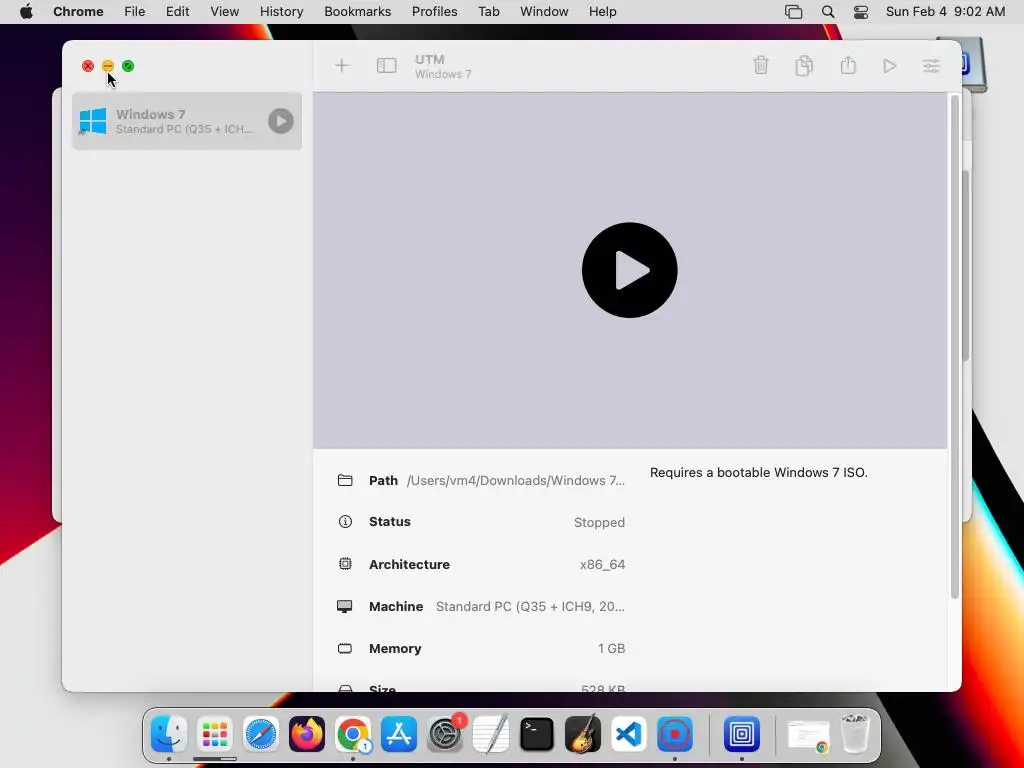Open the Profiles menu
This screenshot has width=1024, height=768.
click(434, 12)
